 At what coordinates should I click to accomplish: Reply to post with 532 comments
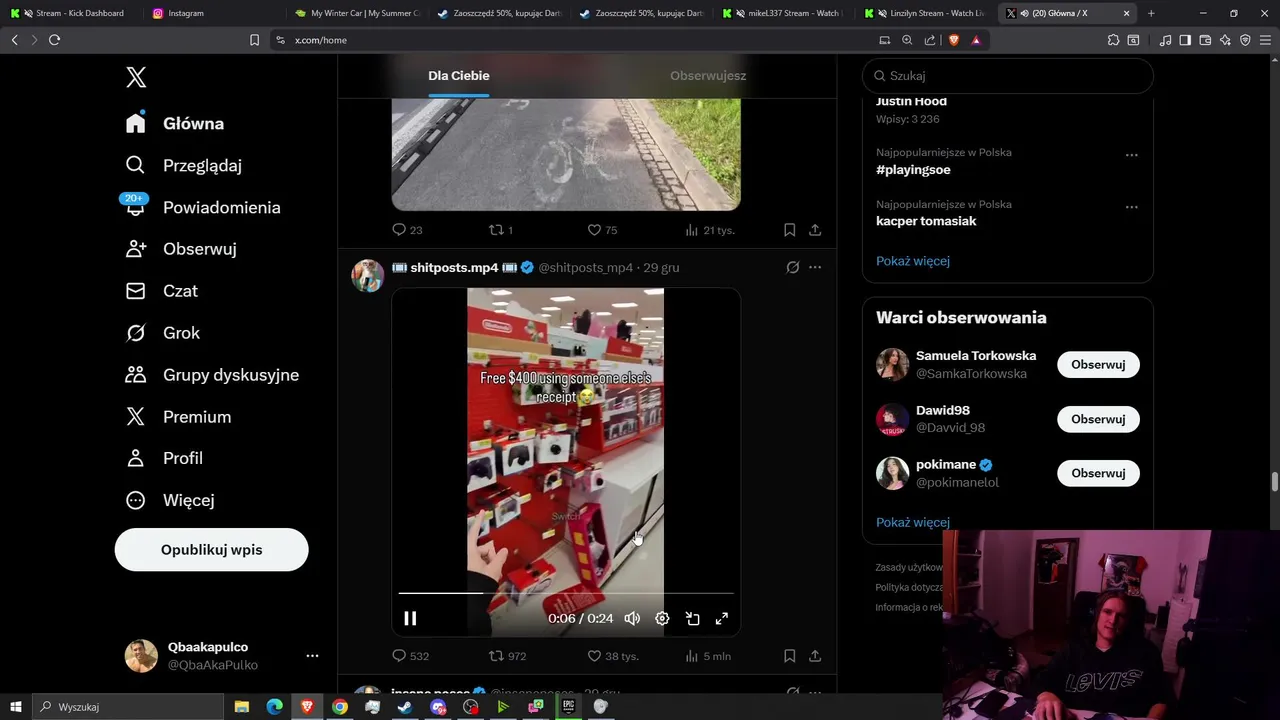pos(410,656)
